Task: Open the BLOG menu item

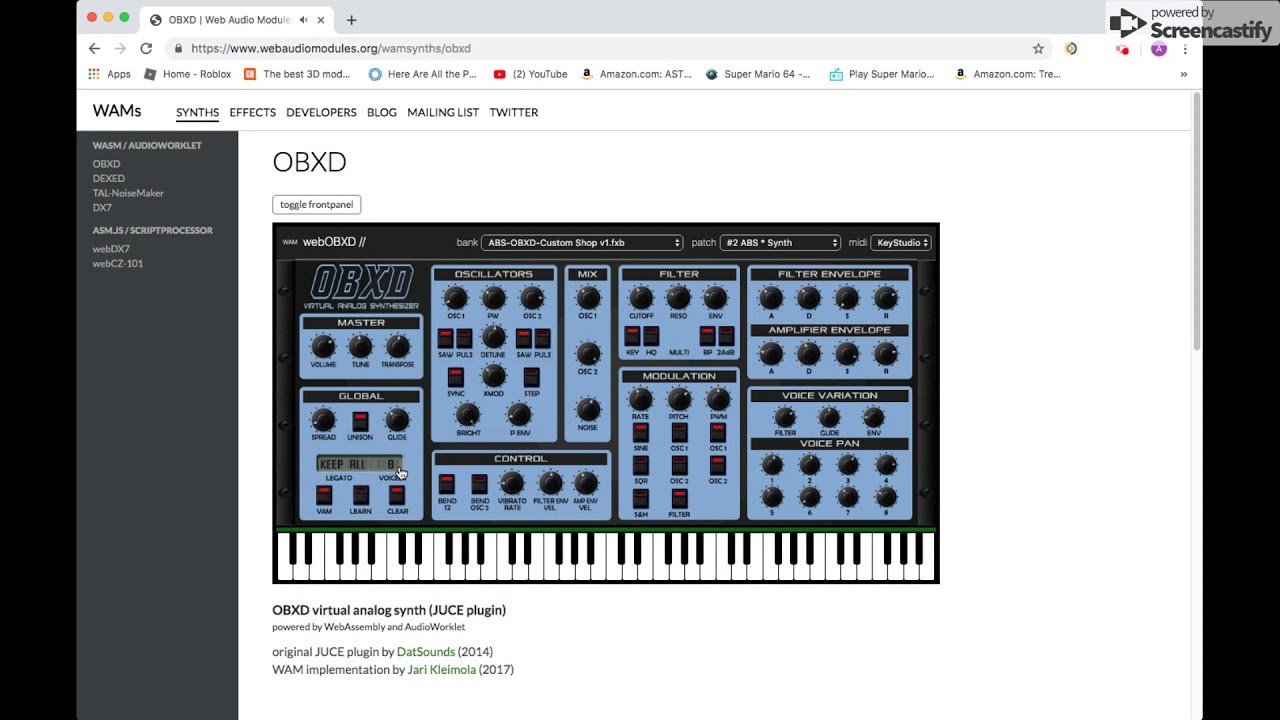Action: tap(382, 112)
